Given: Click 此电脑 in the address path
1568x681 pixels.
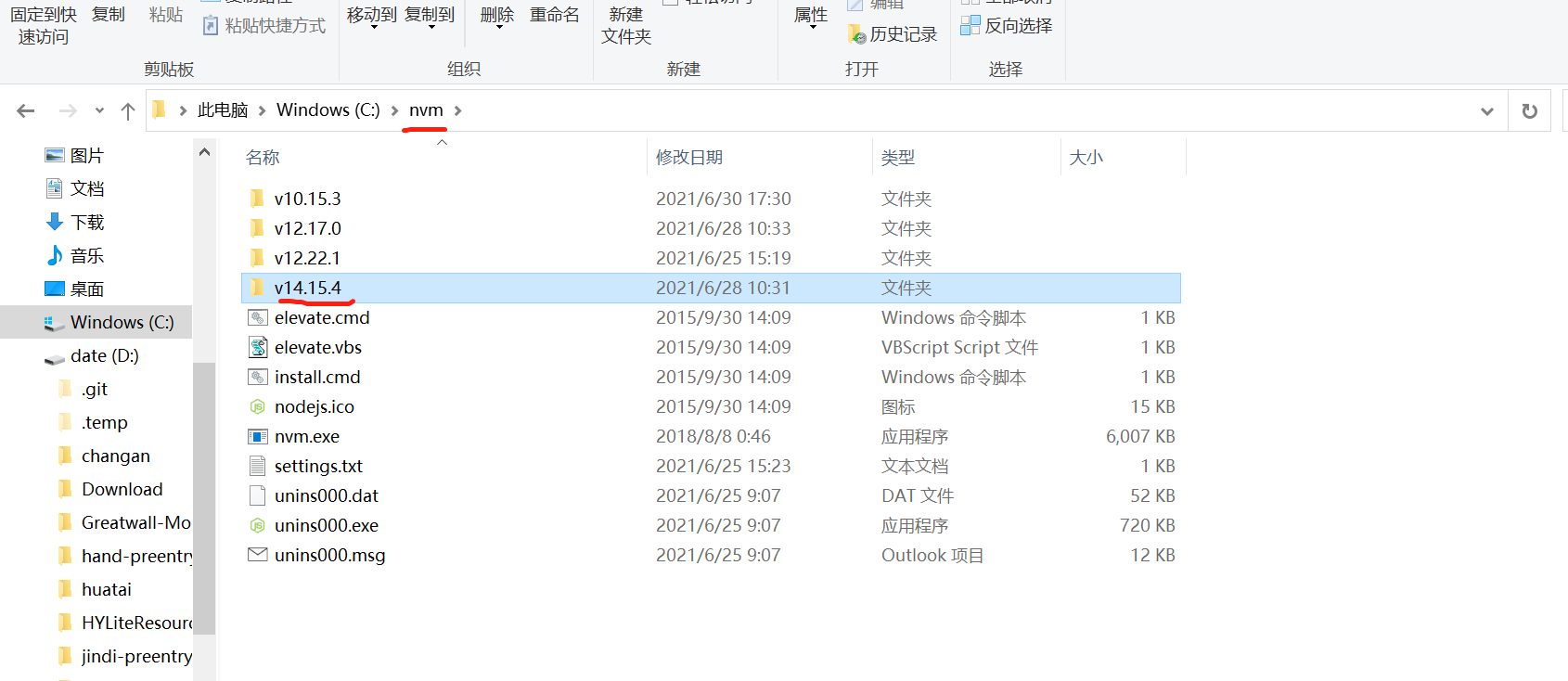Looking at the screenshot, I should (x=223, y=110).
